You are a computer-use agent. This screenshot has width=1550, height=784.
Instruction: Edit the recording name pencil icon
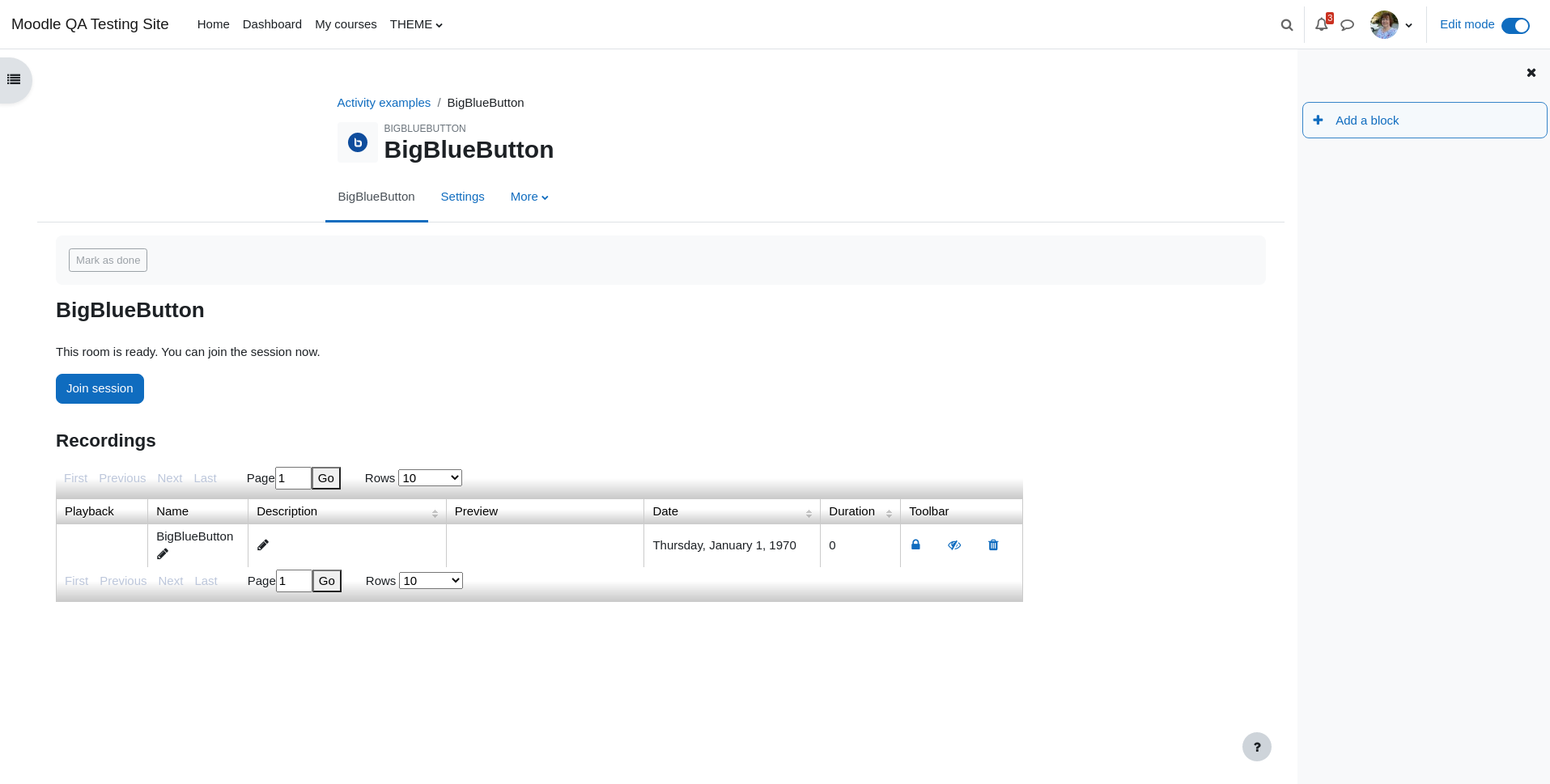pos(163,554)
